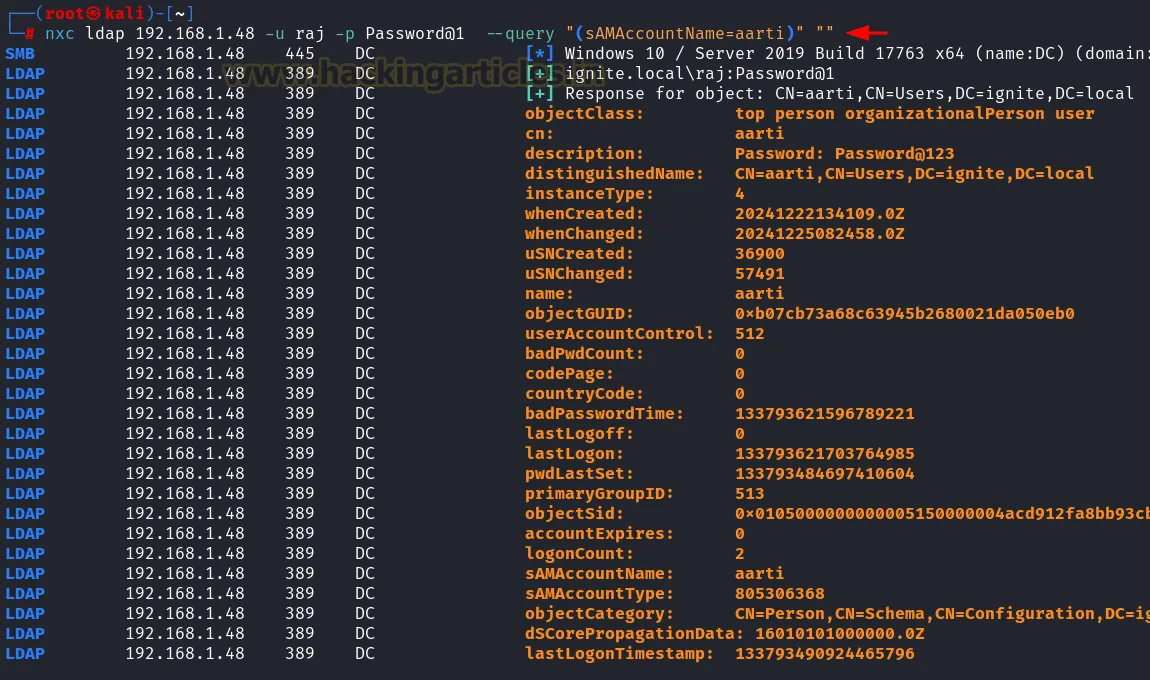This screenshot has width=1150, height=680.
Task: Click the primaryGroupID value 513
Action: 749,493
